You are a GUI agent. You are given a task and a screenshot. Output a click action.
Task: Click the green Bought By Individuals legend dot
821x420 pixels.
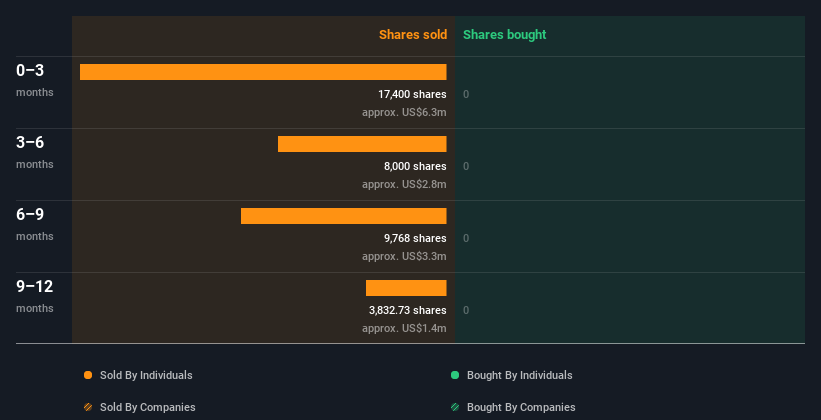[x=455, y=375]
